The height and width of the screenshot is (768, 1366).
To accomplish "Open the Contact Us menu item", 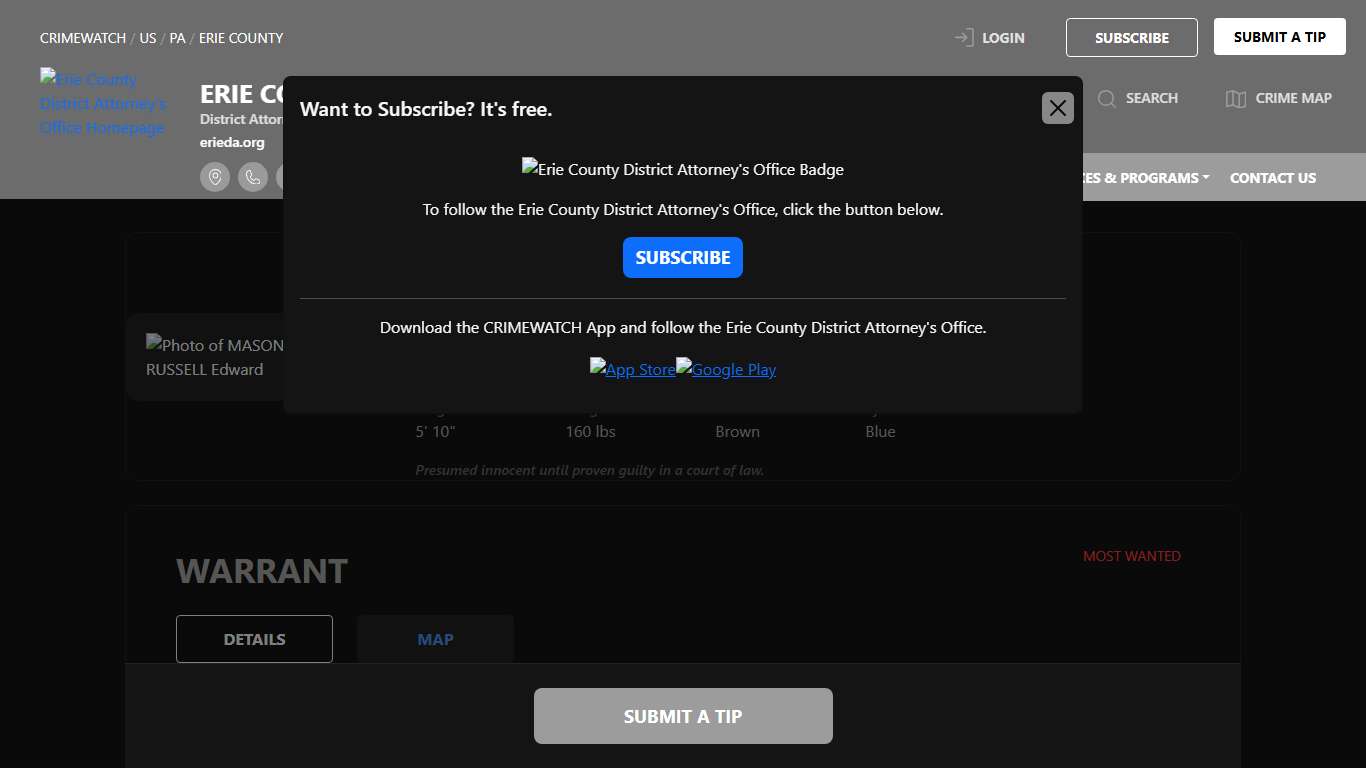I will pos(1272,178).
